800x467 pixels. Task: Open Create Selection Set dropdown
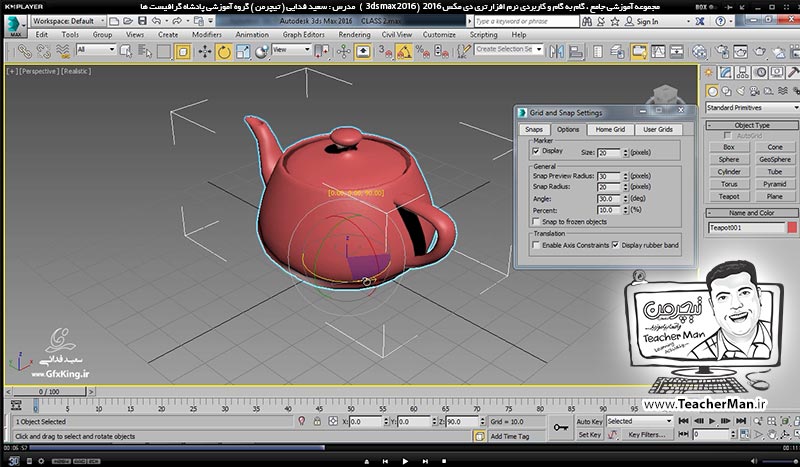click(x=509, y=50)
